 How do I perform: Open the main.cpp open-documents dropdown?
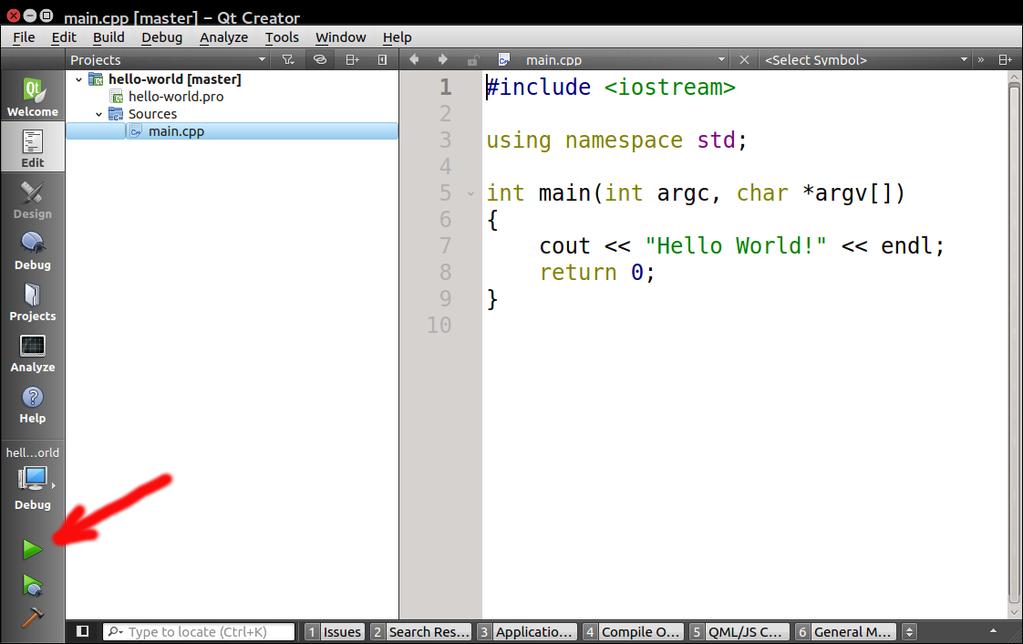coord(625,59)
